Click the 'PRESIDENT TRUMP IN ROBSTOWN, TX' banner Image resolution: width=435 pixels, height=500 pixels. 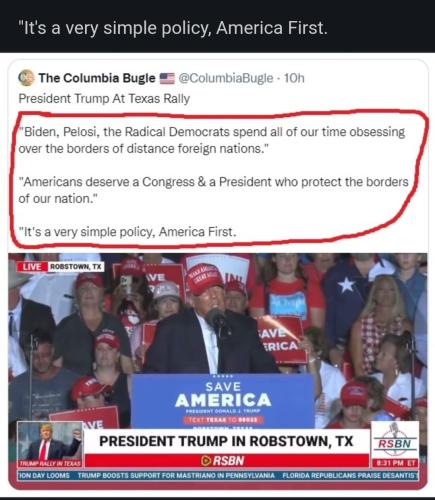pos(226,441)
